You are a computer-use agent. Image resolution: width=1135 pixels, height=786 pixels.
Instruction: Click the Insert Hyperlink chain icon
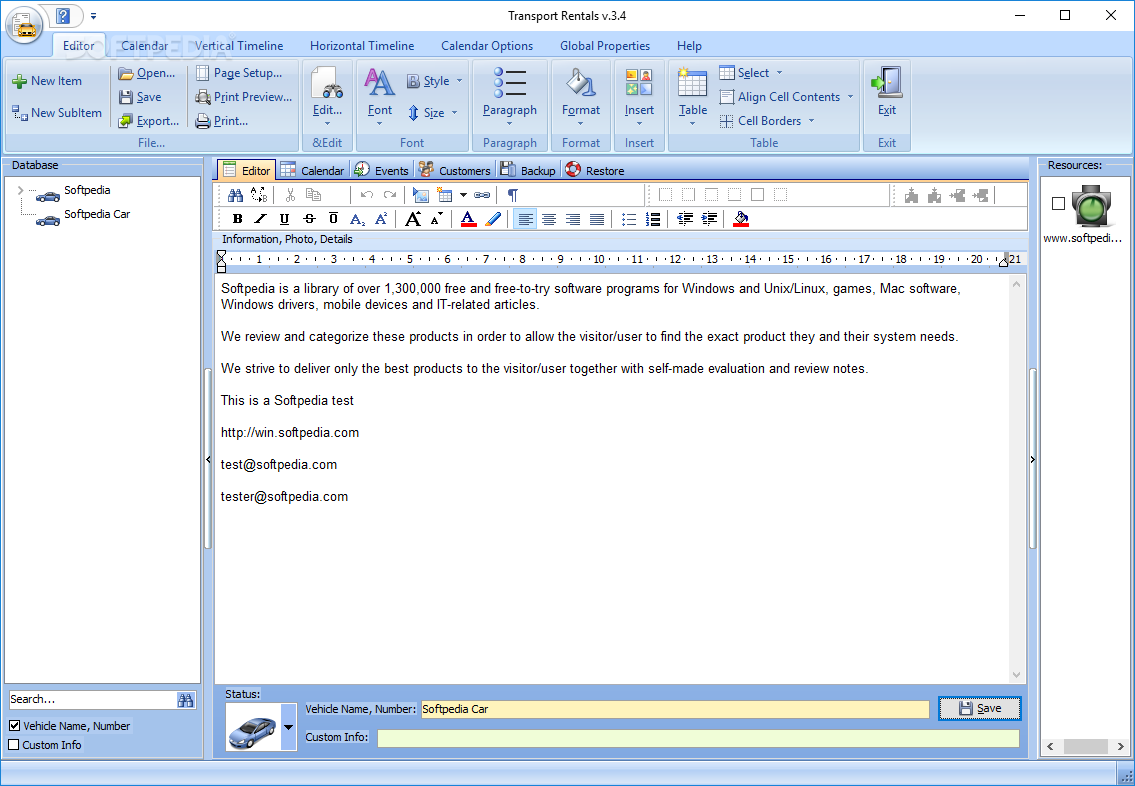coord(482,195)
